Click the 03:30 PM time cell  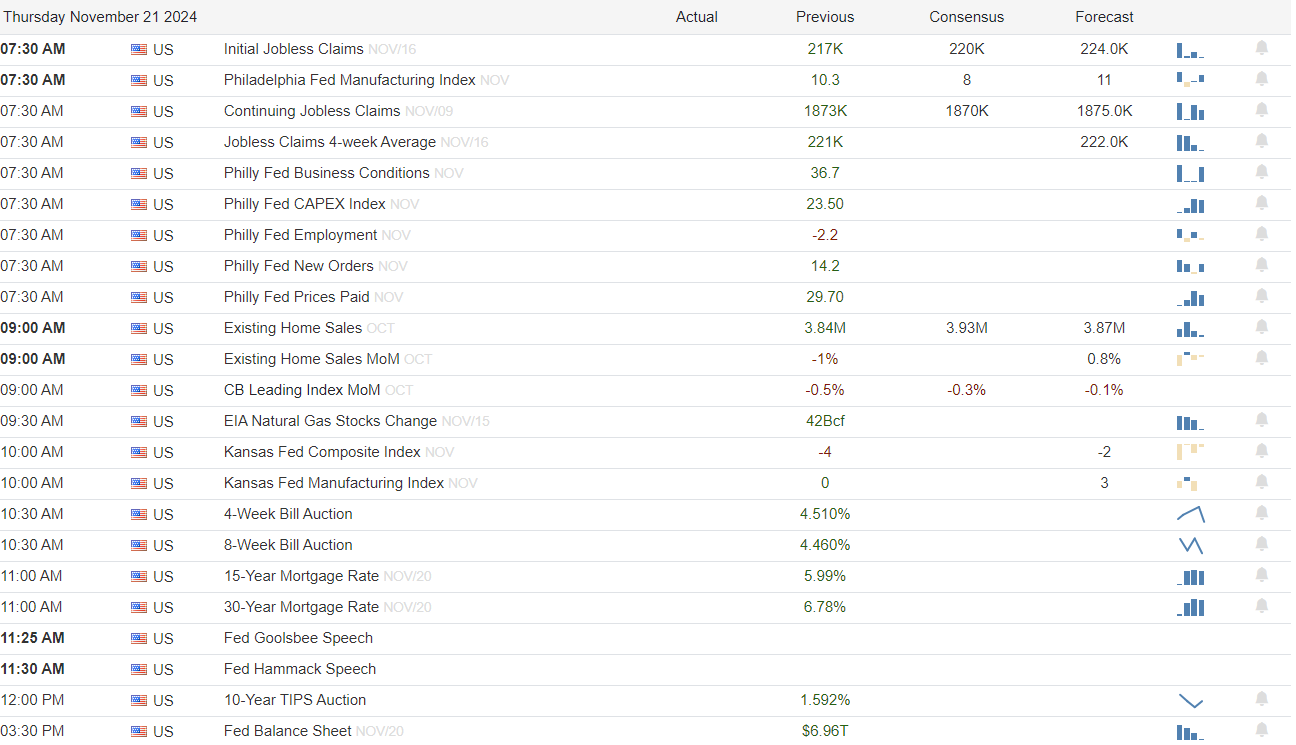[32, 731]
